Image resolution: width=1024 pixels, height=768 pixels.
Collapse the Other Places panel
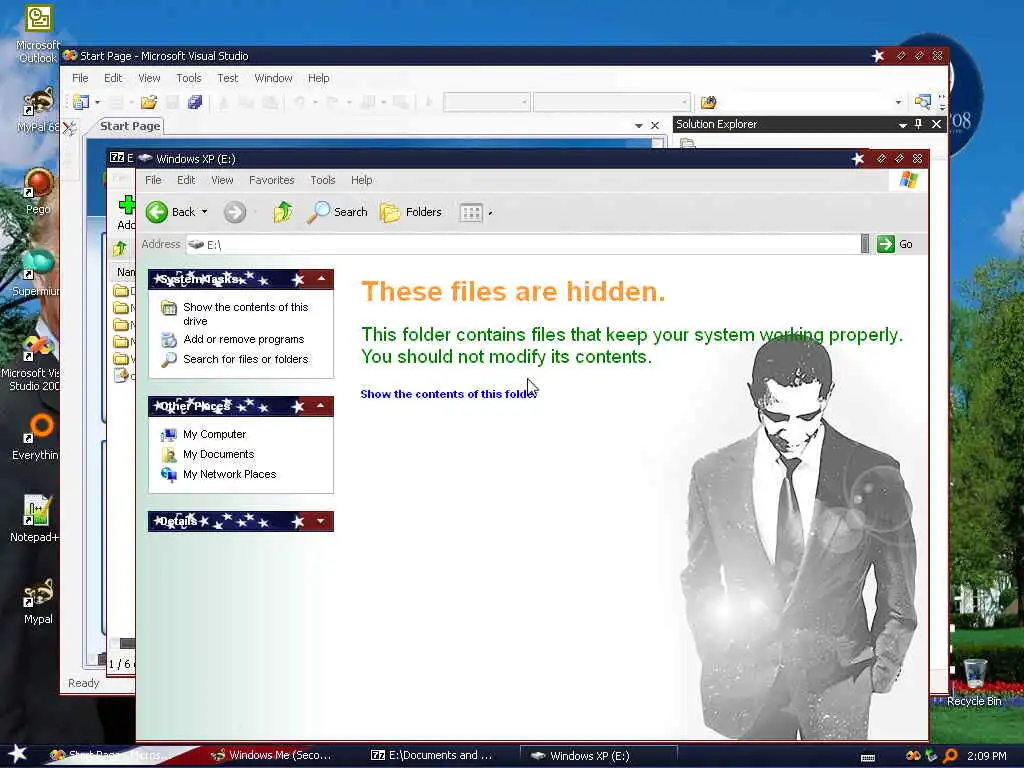pyautogui.click(x=321, y=406)
